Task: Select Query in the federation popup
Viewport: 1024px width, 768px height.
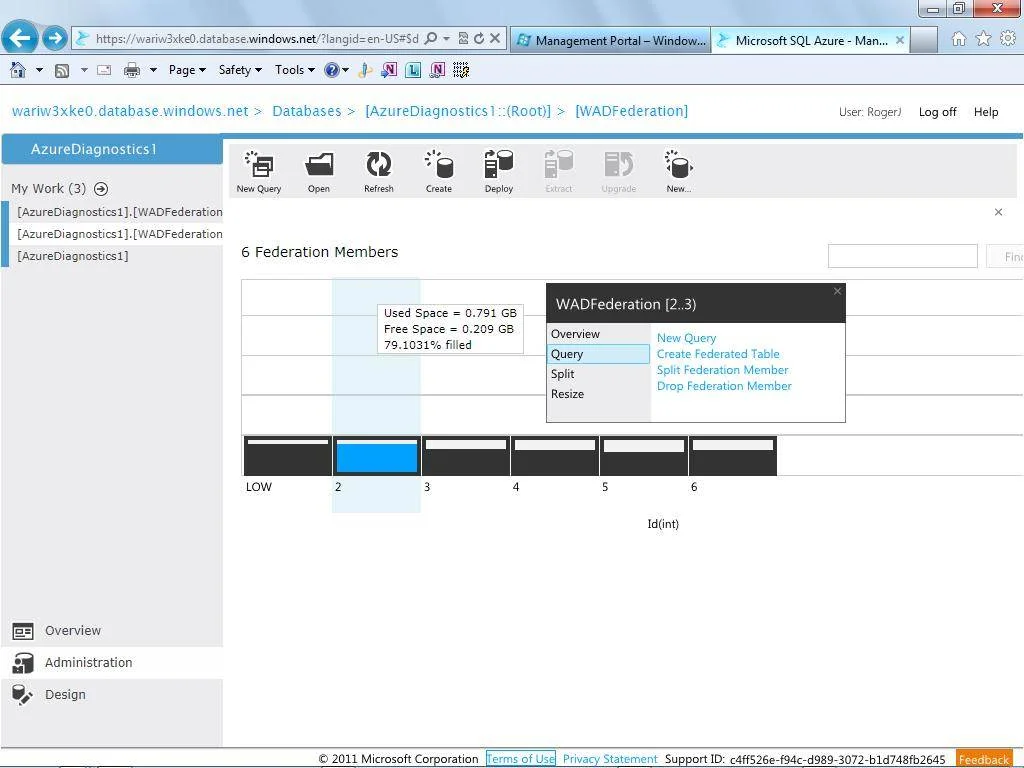Action: tap(599, 354)
